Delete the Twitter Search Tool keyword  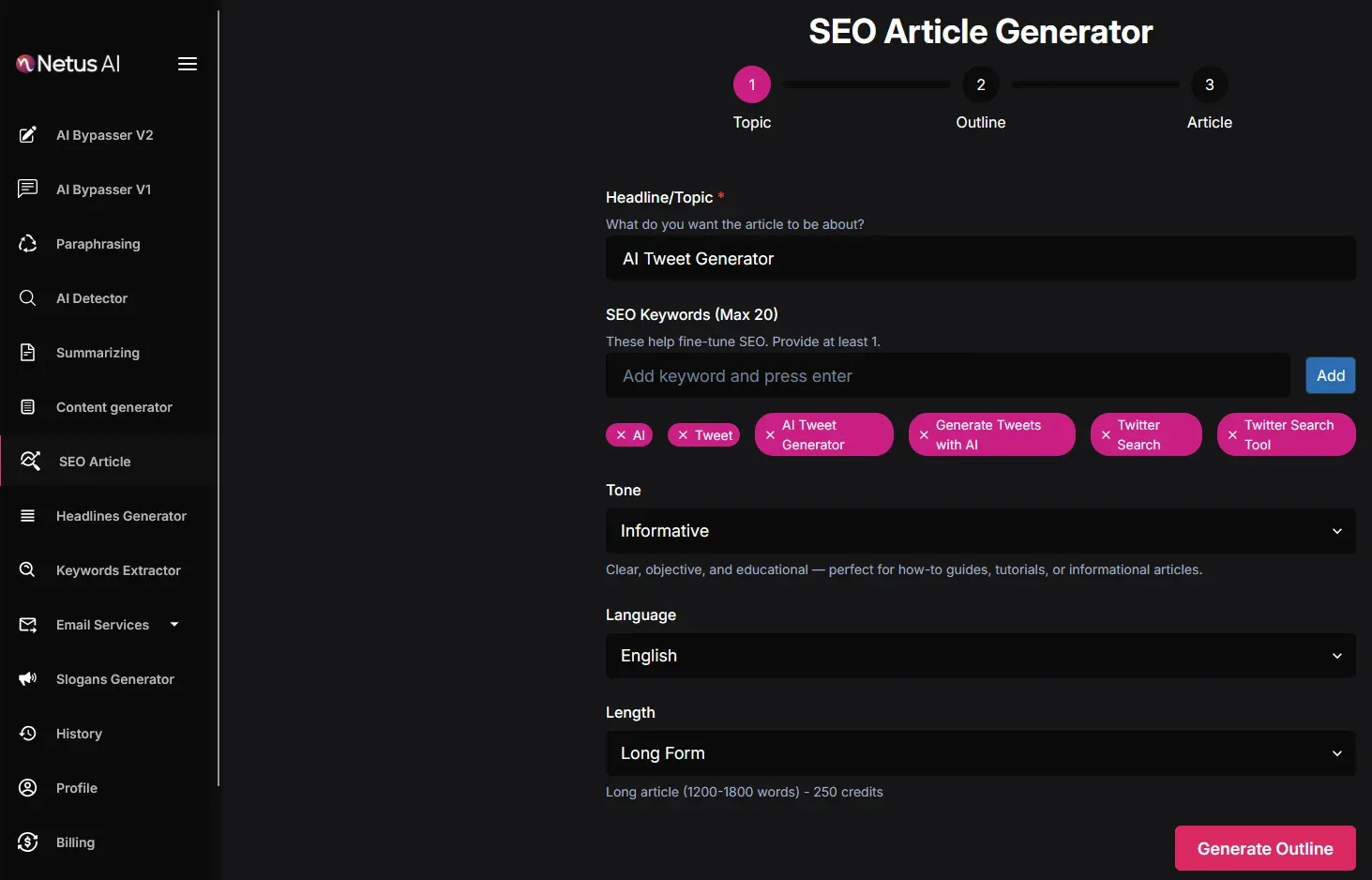point(1232,434)
